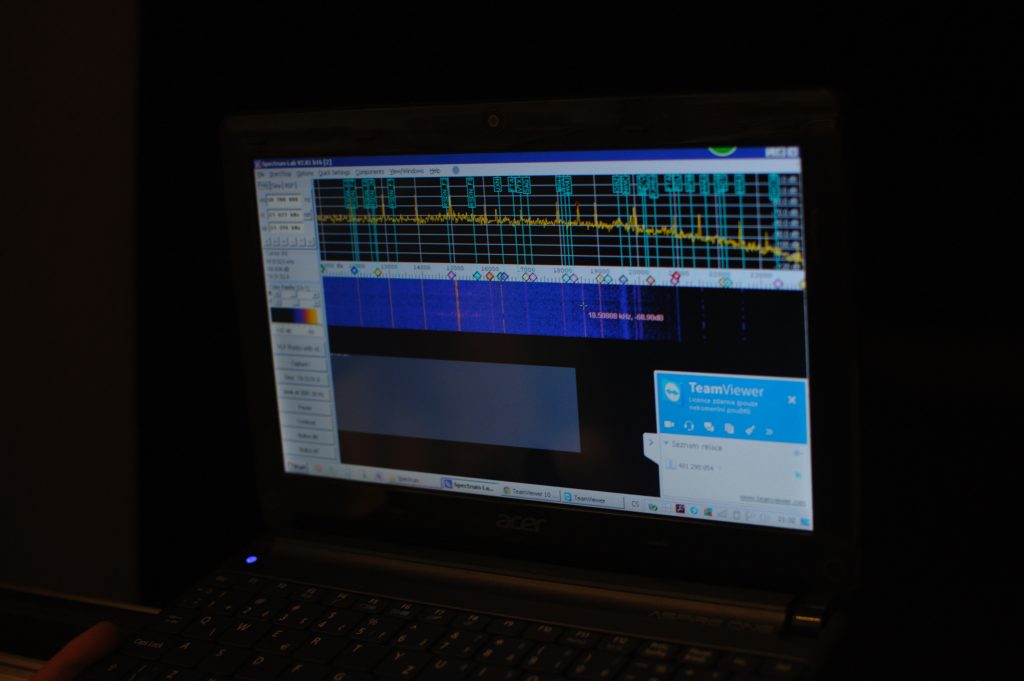Switch to TeamViewer 10 taskbar button
The image size is (1024, 681).
tap(530, 492)
